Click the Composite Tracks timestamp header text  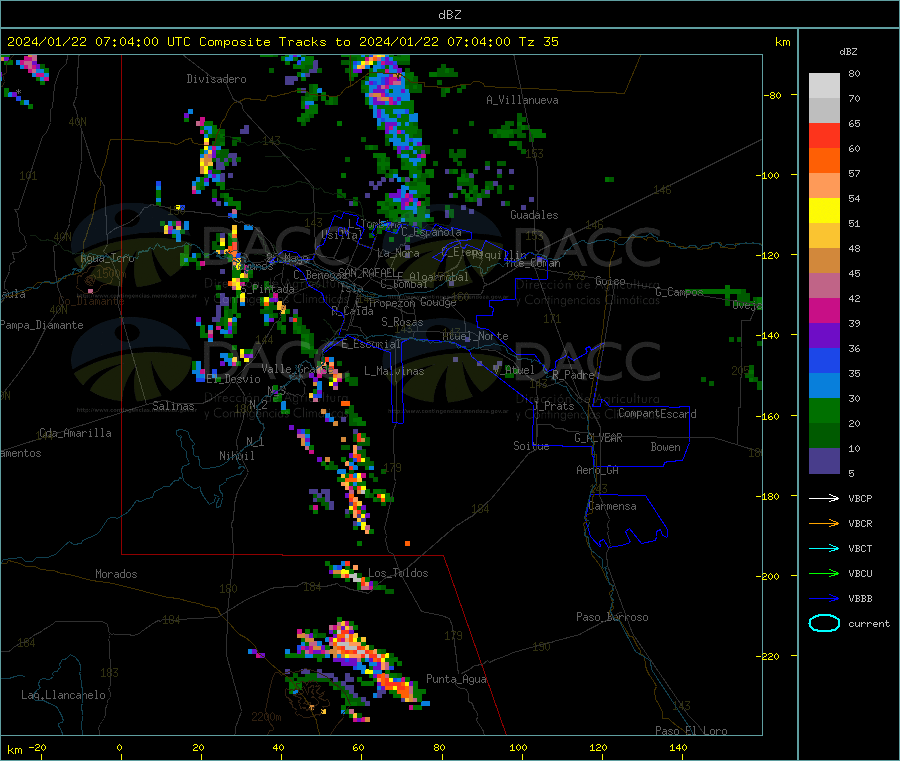282,42
